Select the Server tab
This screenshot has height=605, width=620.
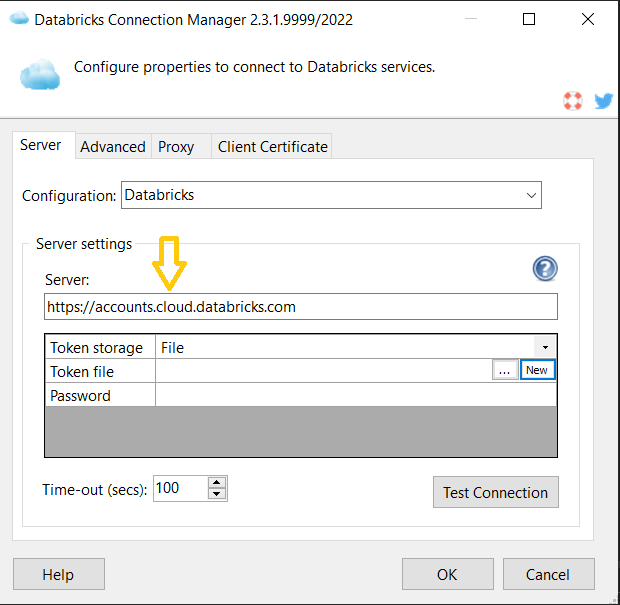[x=41, y=146]
